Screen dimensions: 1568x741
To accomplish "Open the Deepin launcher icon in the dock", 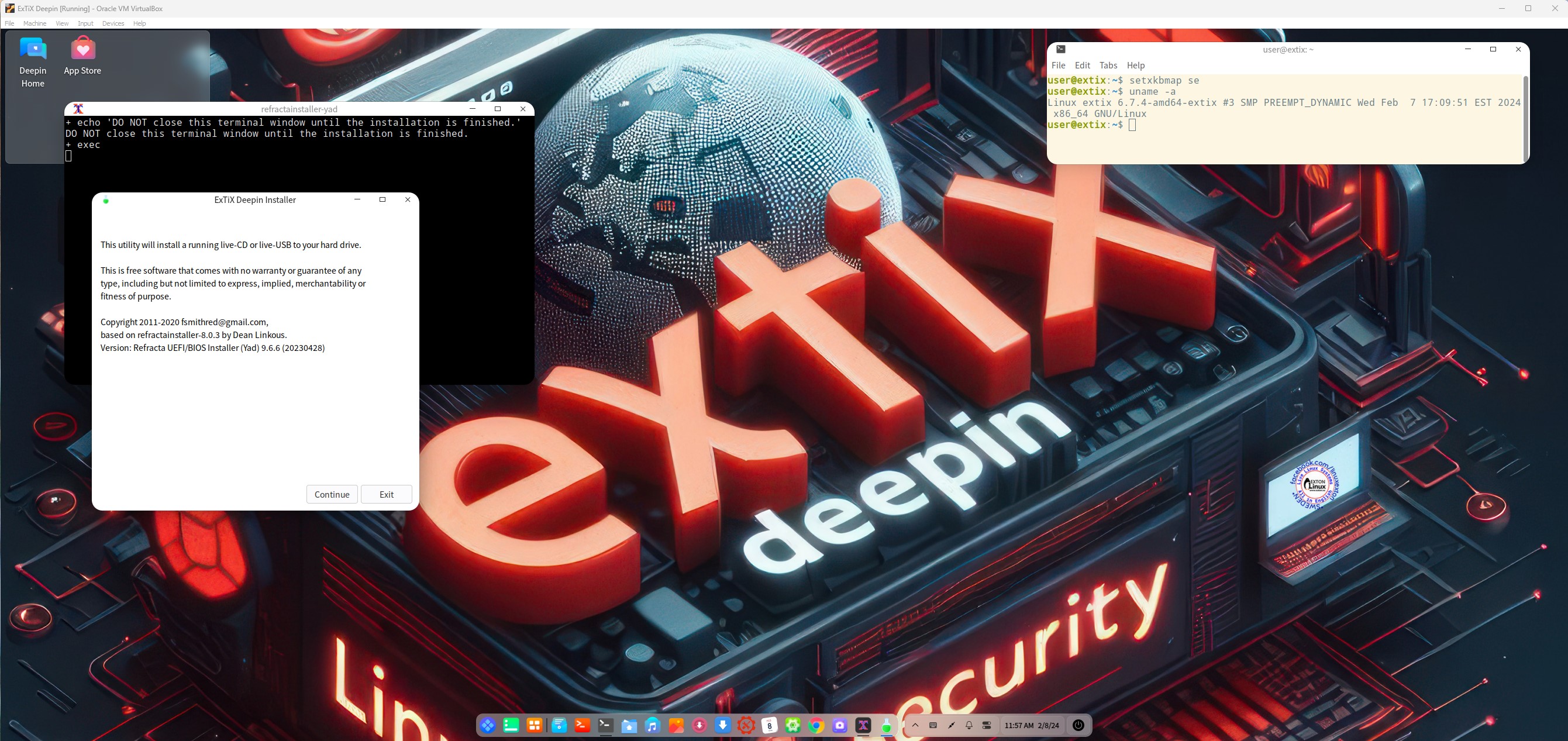I will pyautogui.click(x=488, y=725).
